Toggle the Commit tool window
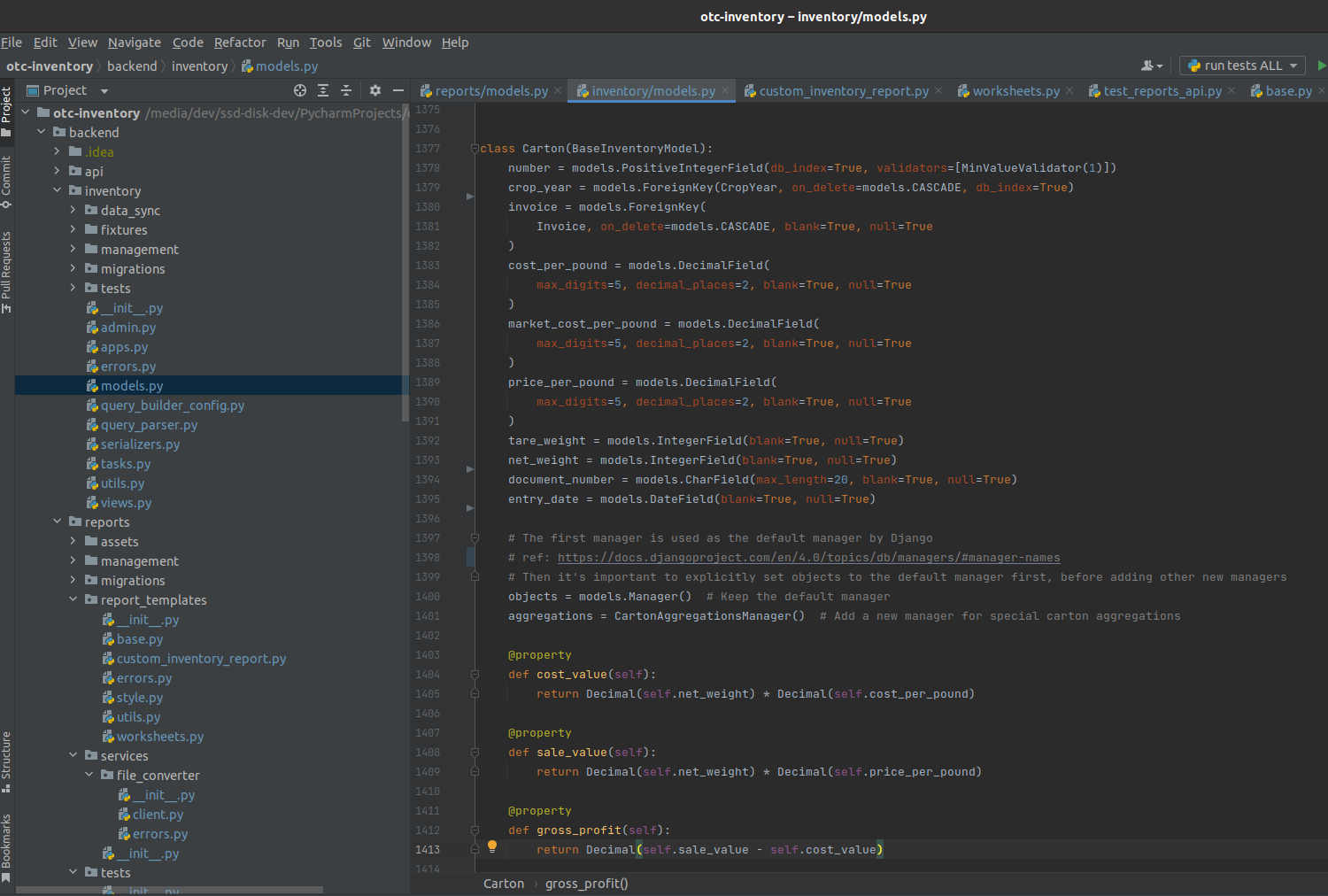The width and height of the screenshot is (1328, 896). [x=6, y=182]
